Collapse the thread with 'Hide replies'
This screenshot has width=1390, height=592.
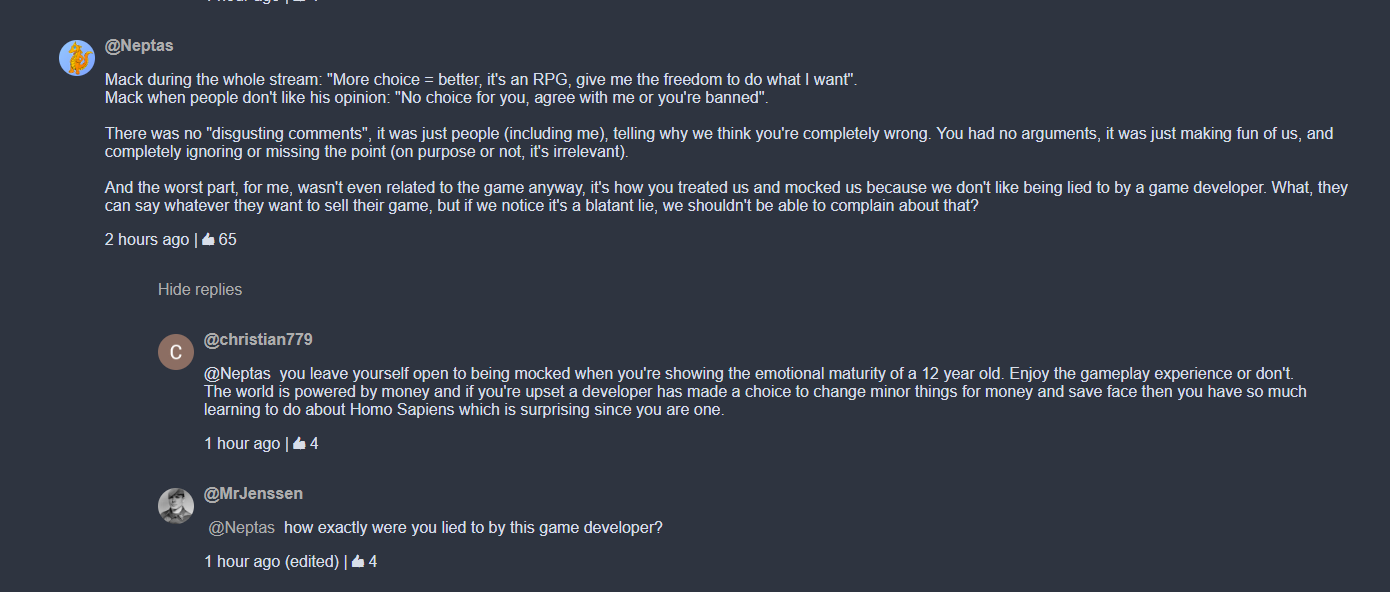pyautogui.click(x=200, y=289)
